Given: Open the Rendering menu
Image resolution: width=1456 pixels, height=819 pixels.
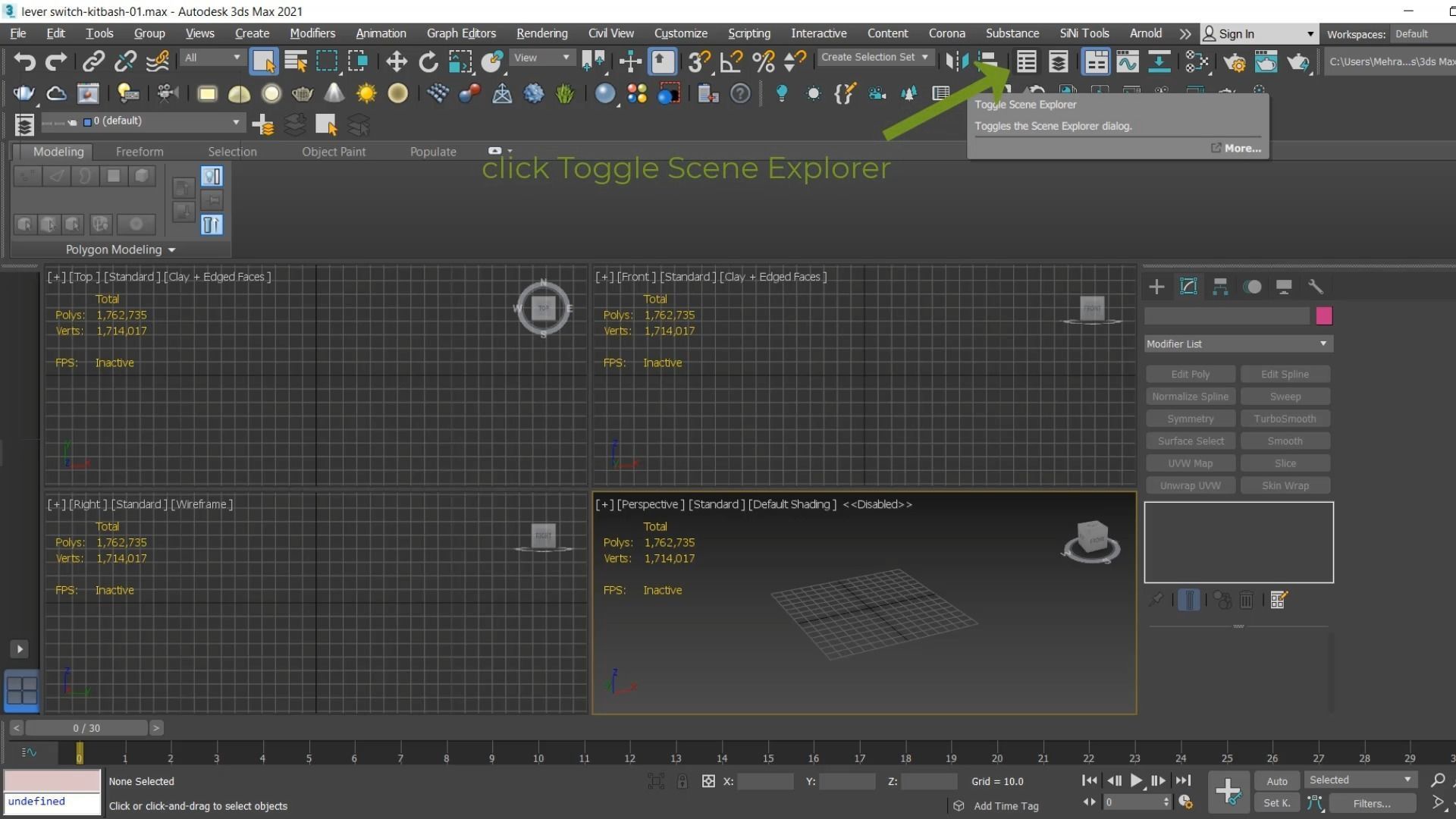Looking at the screenshot, I should [x=541, y=33].
